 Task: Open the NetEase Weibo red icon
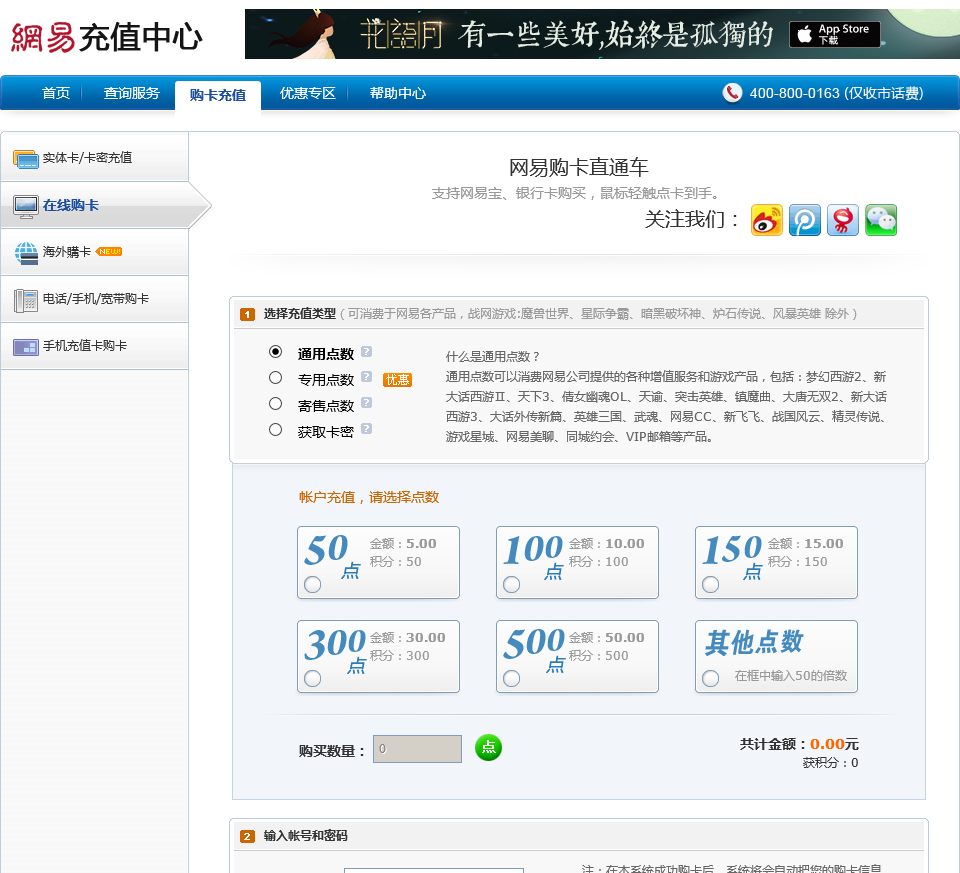point(842,220)
